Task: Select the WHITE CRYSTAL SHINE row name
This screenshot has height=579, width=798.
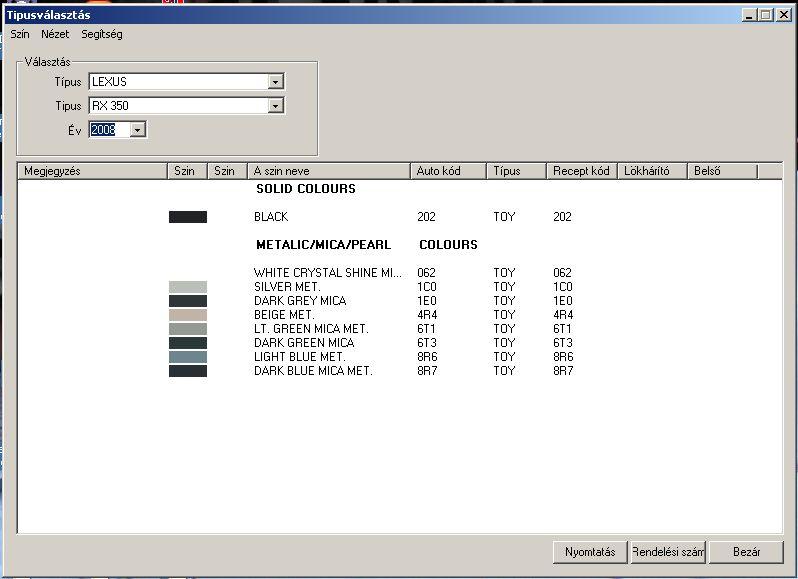Action: click(327, 273)
